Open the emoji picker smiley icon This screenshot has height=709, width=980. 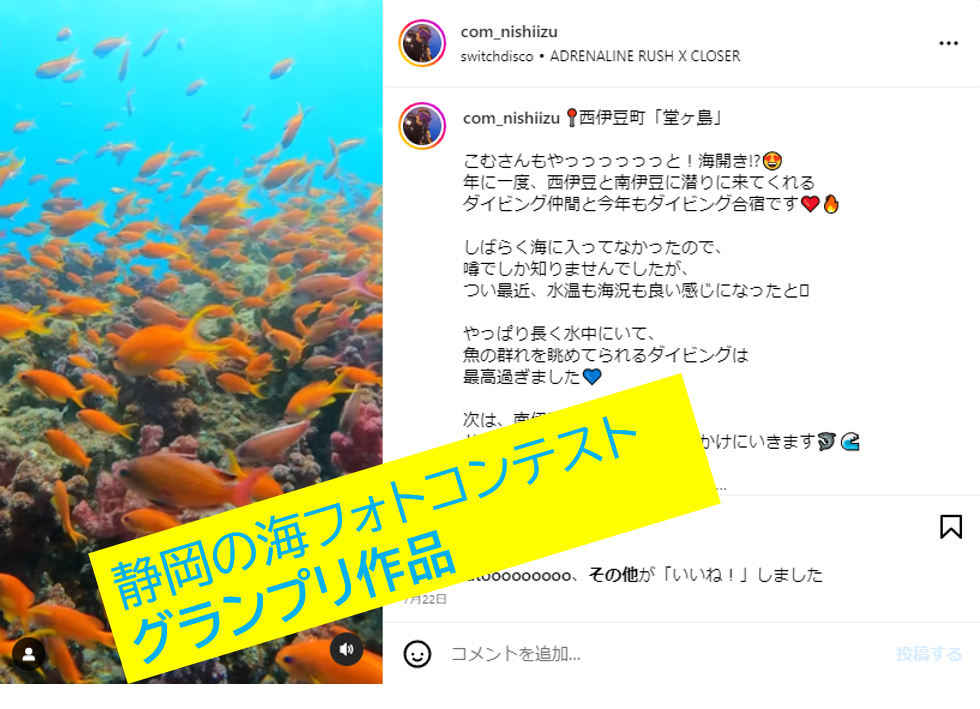417,654
